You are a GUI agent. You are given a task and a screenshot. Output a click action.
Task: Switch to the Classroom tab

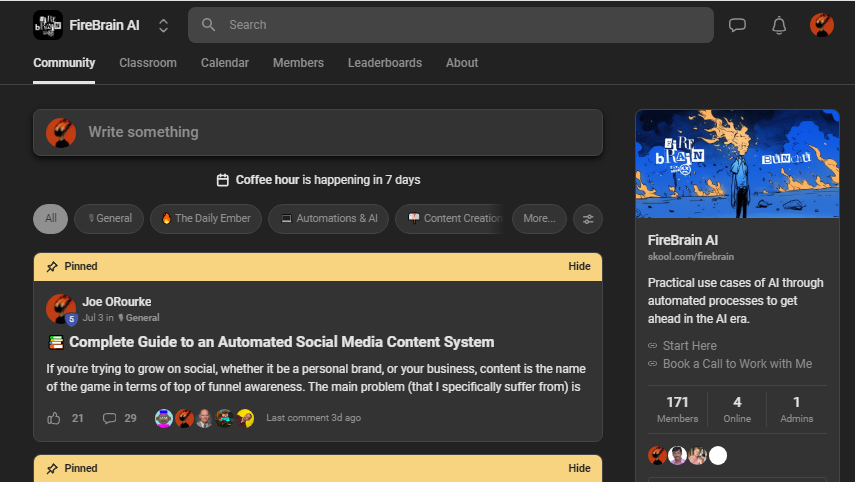(148, 63)
